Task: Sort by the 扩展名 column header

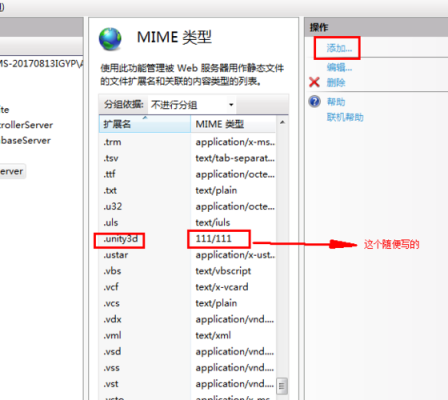Action: pyautogui.click(x=145, y=124)
